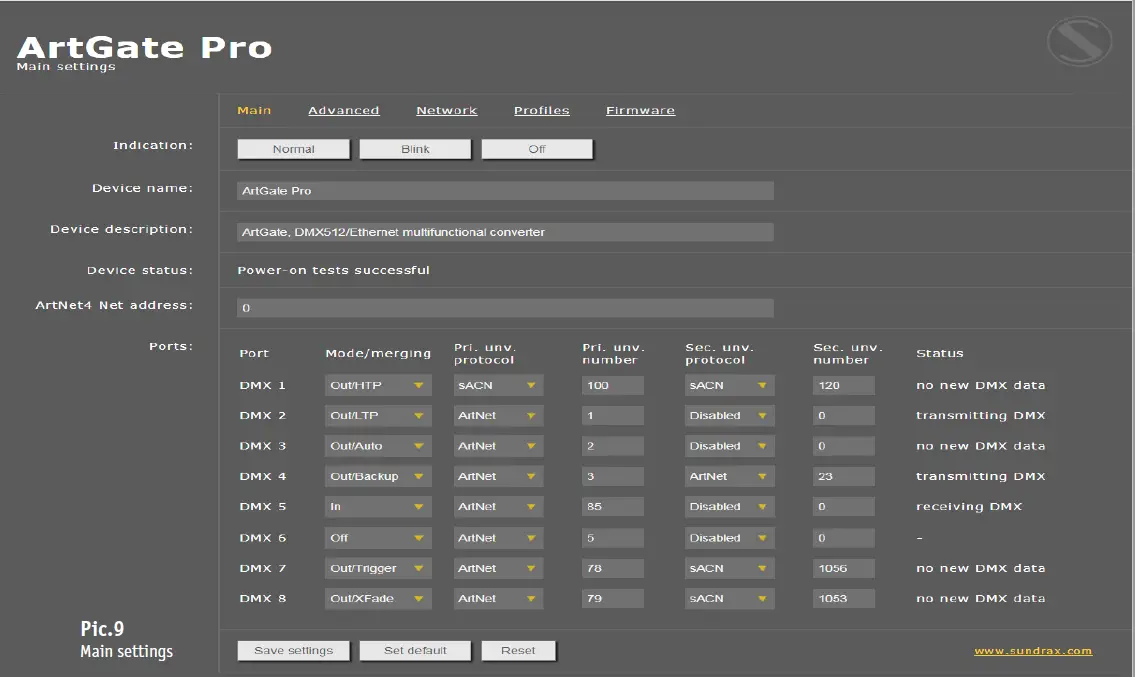The height and width of the screenshot is (677, 1135).
Task: Click Save settings button
Action: coord(293,651)
